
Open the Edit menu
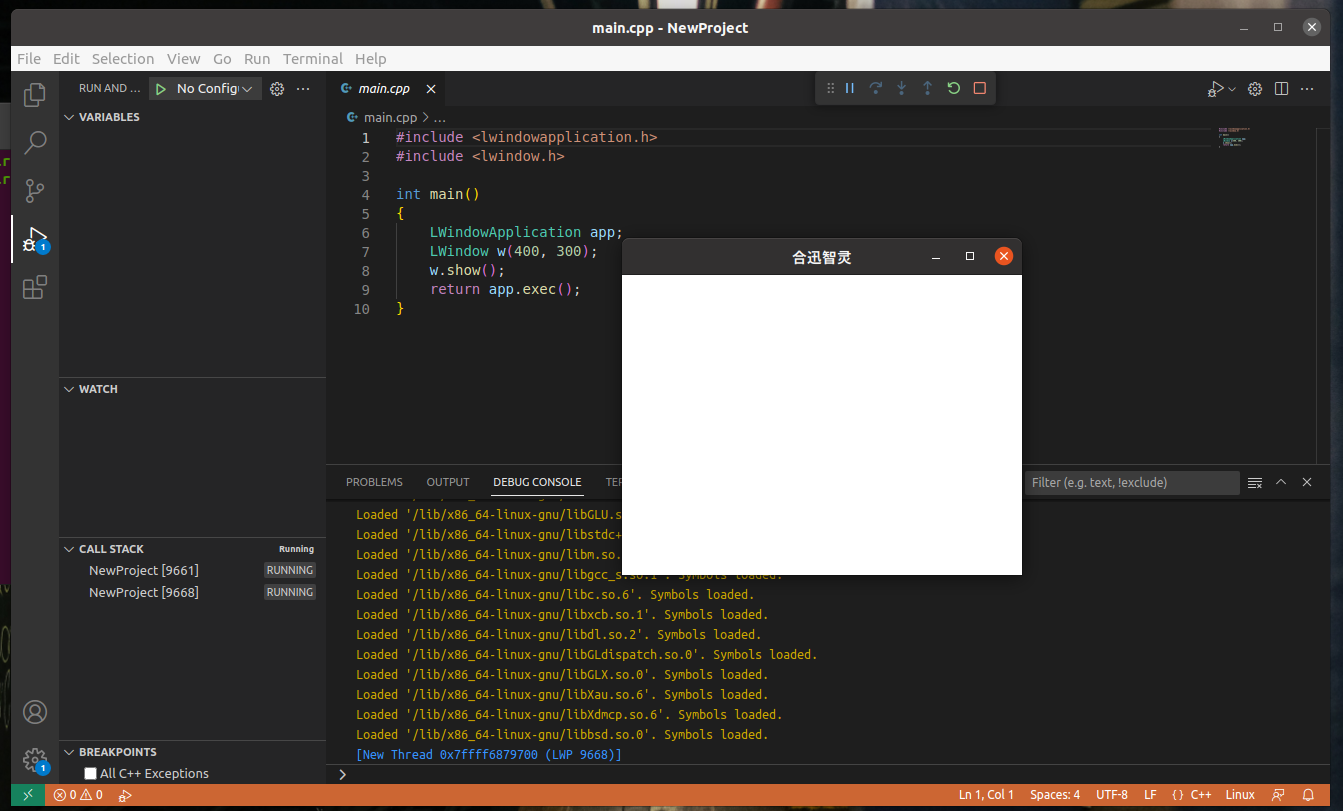click(66, 59)
